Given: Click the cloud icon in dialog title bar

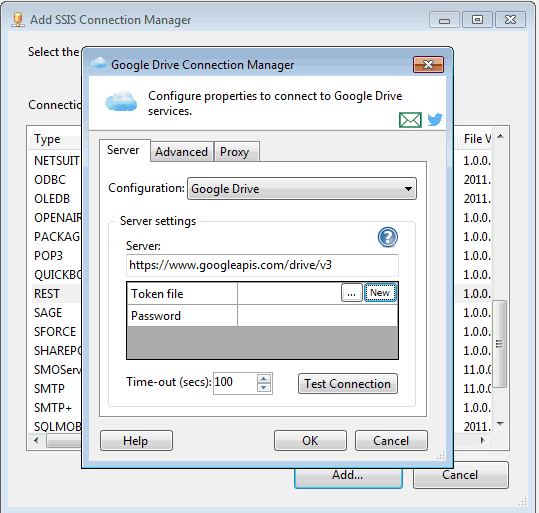Looking at the screenshot, I should (99, 64).
